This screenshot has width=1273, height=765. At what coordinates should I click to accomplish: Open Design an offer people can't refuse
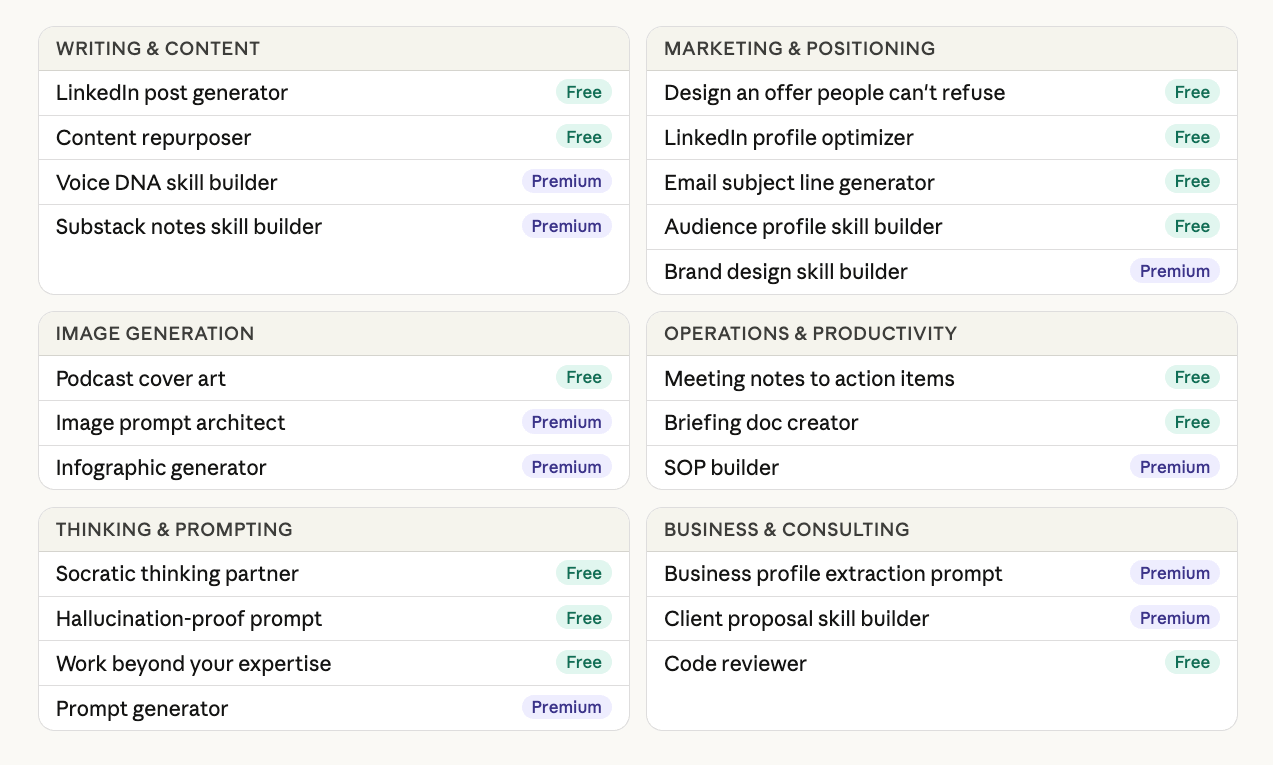click(942, 93)
